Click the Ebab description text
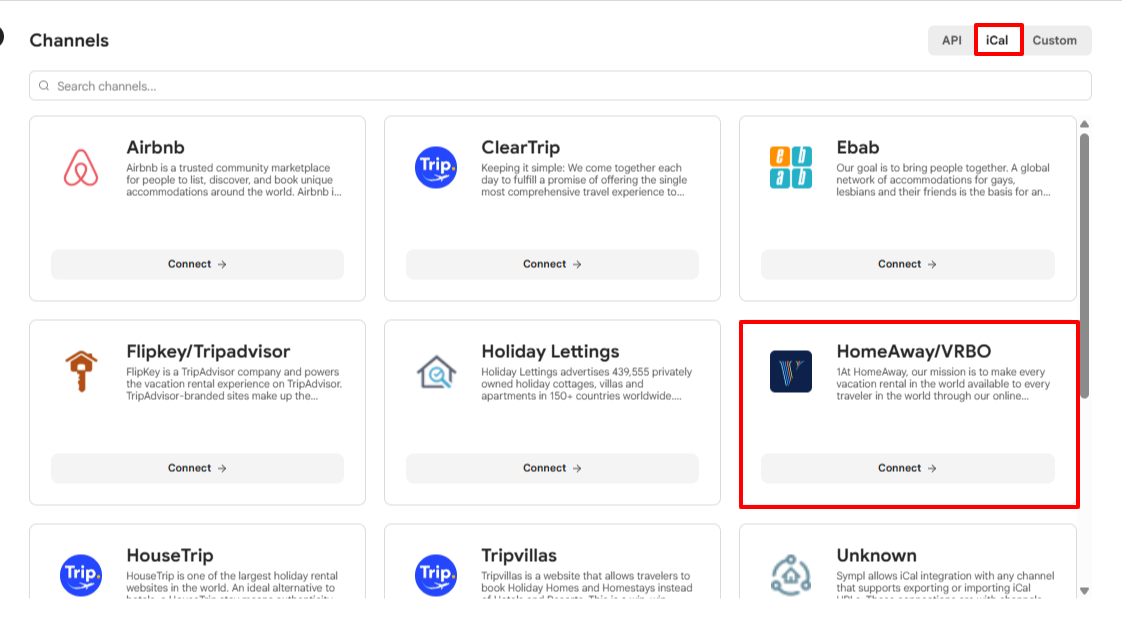Viewport: 1122px width, 618px height. tap(943, 180)
